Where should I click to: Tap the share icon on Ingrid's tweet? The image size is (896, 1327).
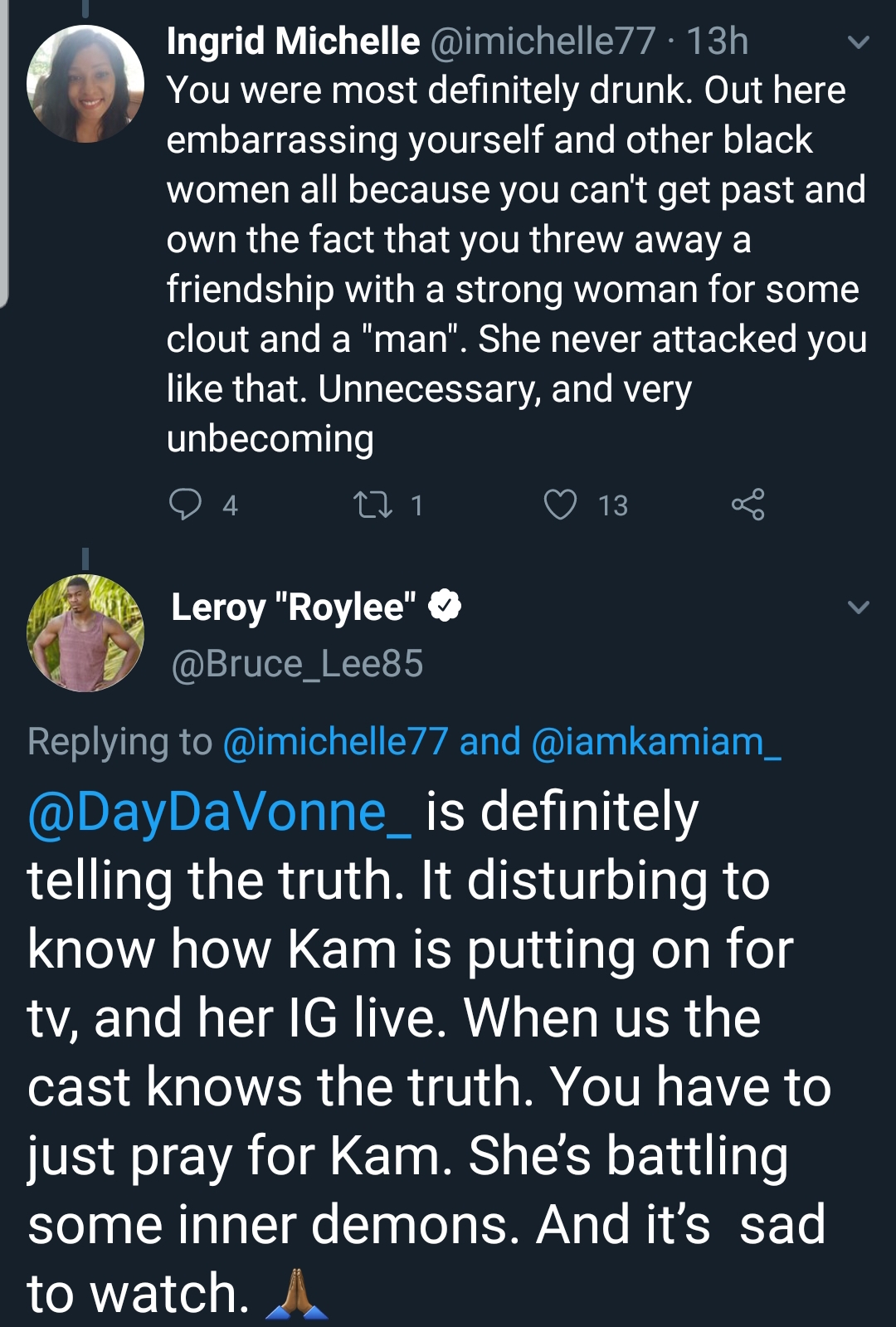click(747, 505)
